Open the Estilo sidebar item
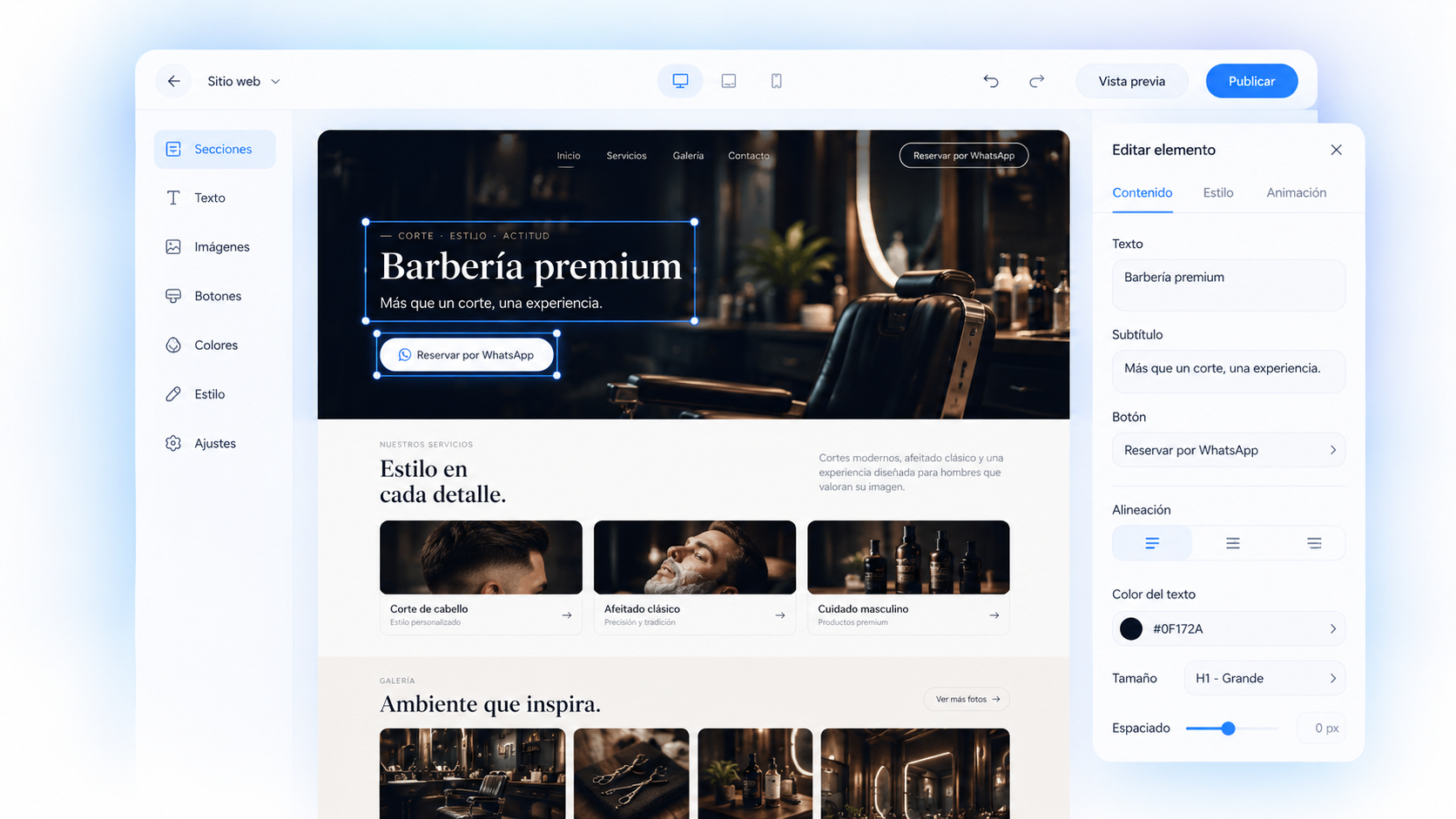 tap(214, 394)
